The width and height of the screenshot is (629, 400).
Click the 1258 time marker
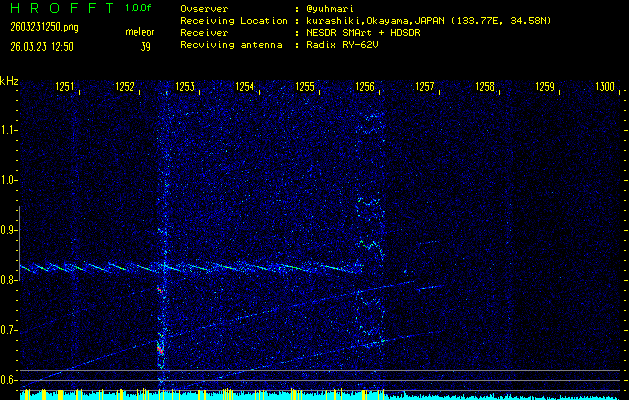485,86
